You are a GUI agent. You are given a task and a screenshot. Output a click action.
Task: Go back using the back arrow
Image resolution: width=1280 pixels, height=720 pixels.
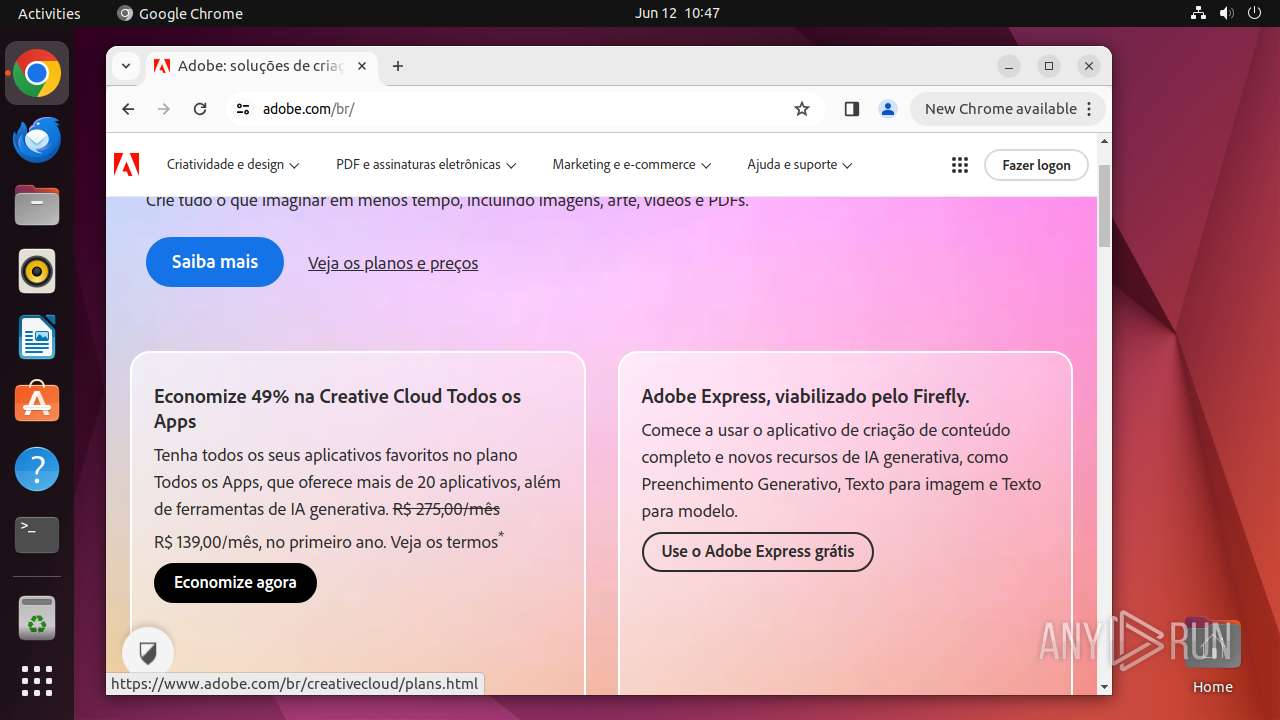coord(128,109)
